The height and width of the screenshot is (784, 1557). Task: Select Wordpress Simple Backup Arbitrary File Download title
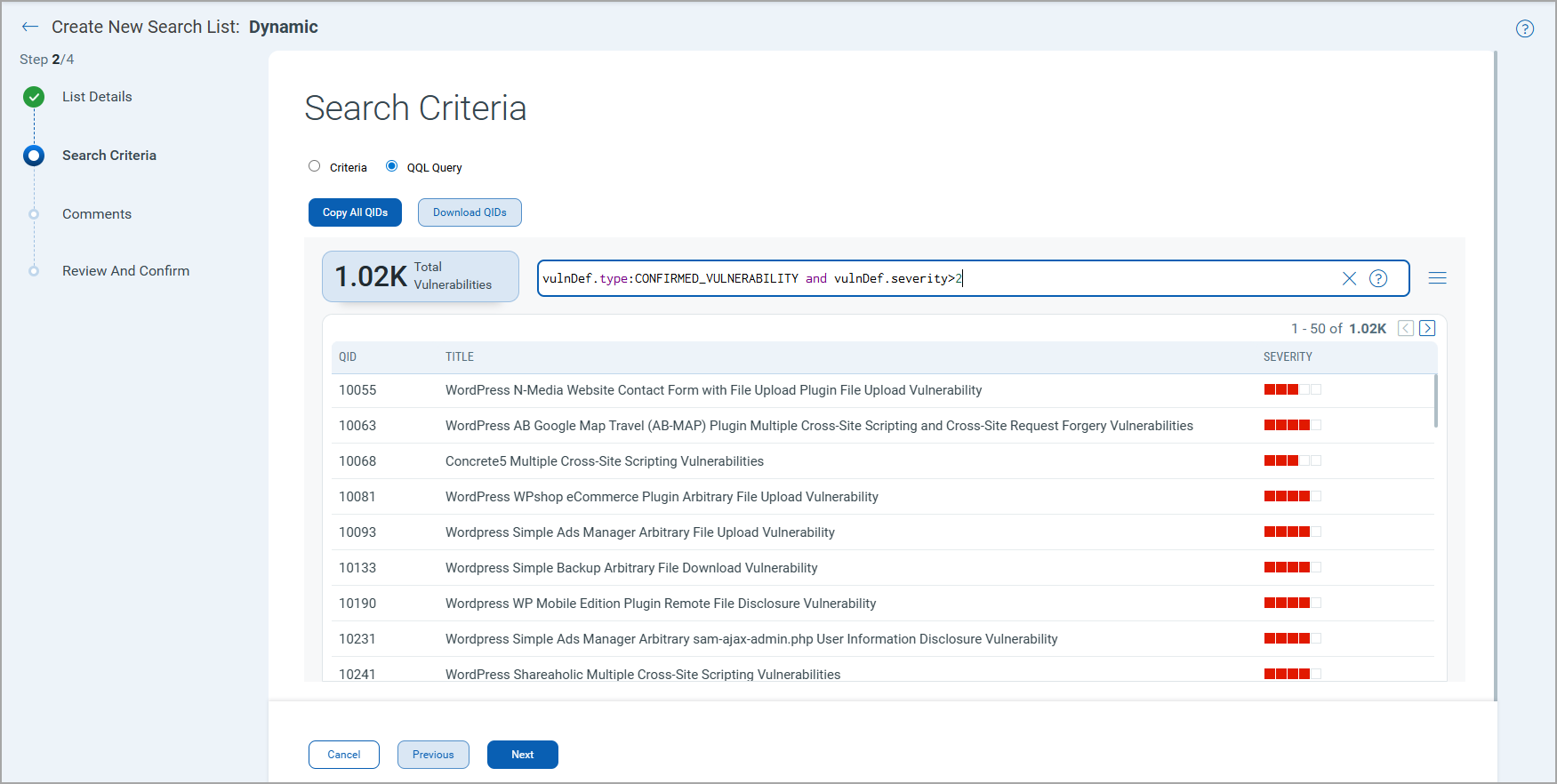coord(631,568)
